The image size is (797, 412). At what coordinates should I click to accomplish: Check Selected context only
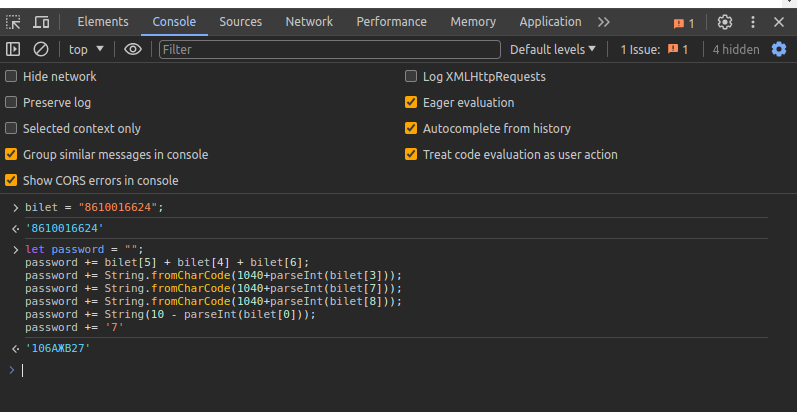pyautogui.click(x=11, y=129)
